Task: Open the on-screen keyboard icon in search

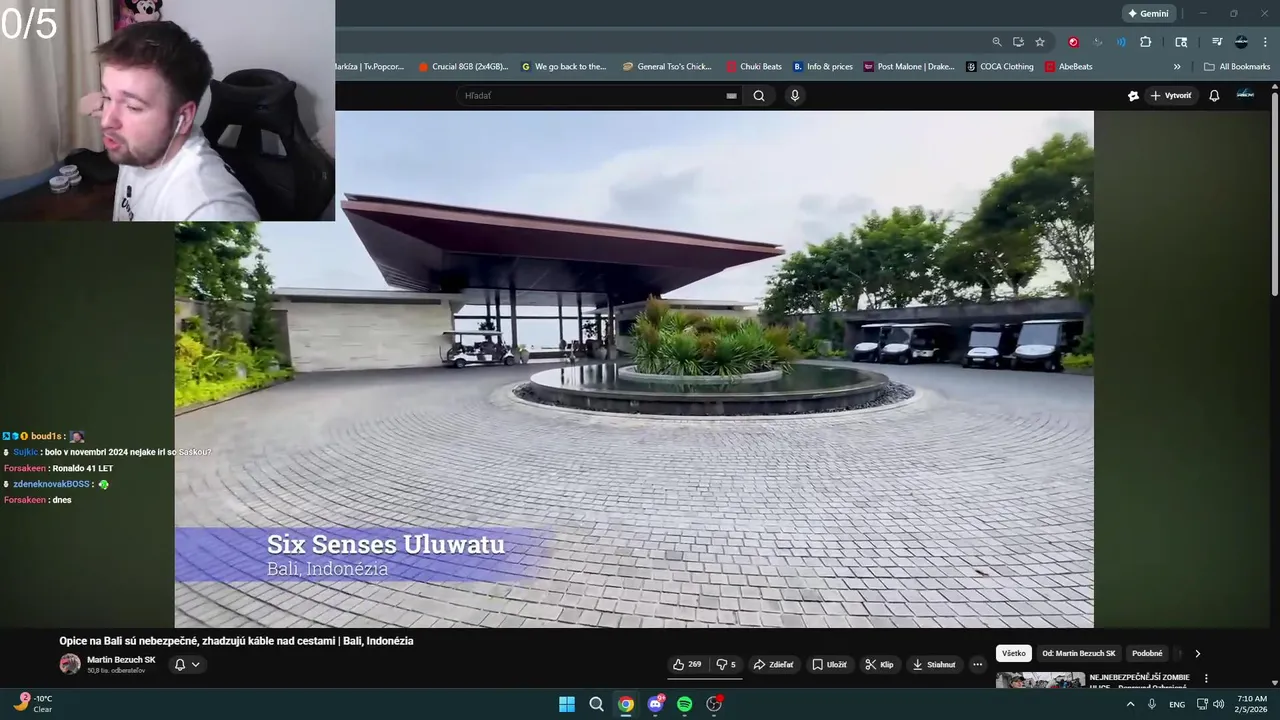Action: tap(731, 96)
